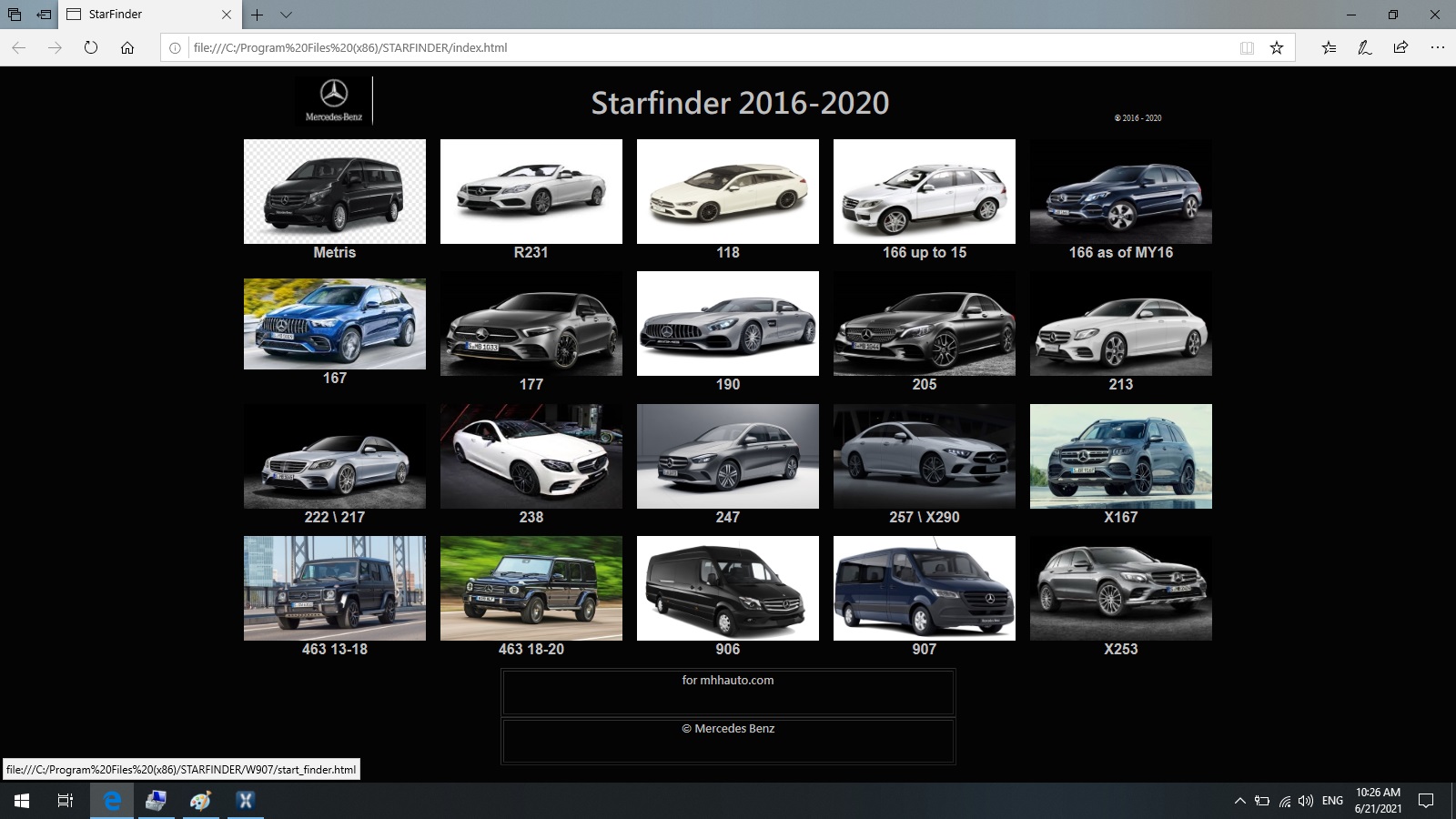Refresh the StarFinder page
Screen dimensions: 1456x819
91,47
